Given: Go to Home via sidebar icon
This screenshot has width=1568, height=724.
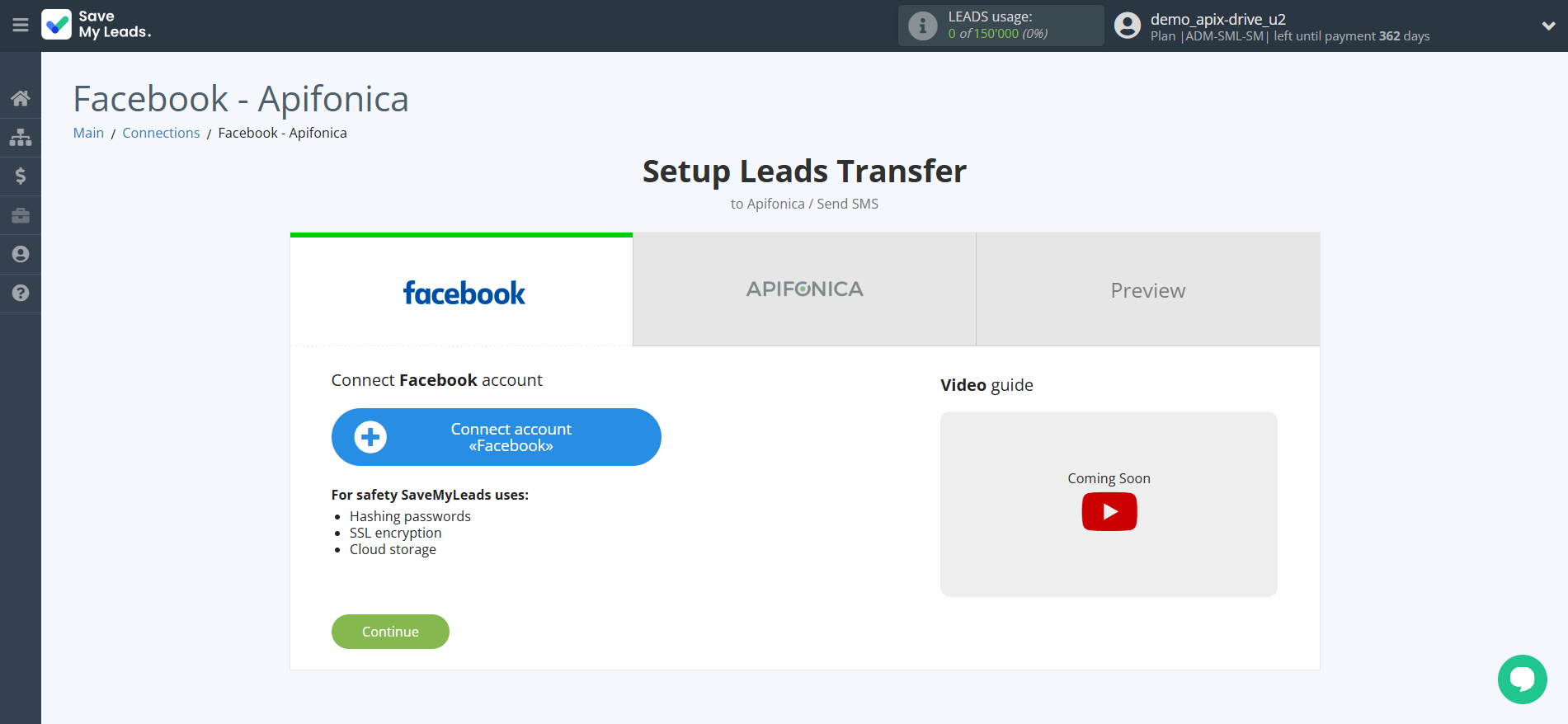Looking at the screenshot, I should coord(21,99).
